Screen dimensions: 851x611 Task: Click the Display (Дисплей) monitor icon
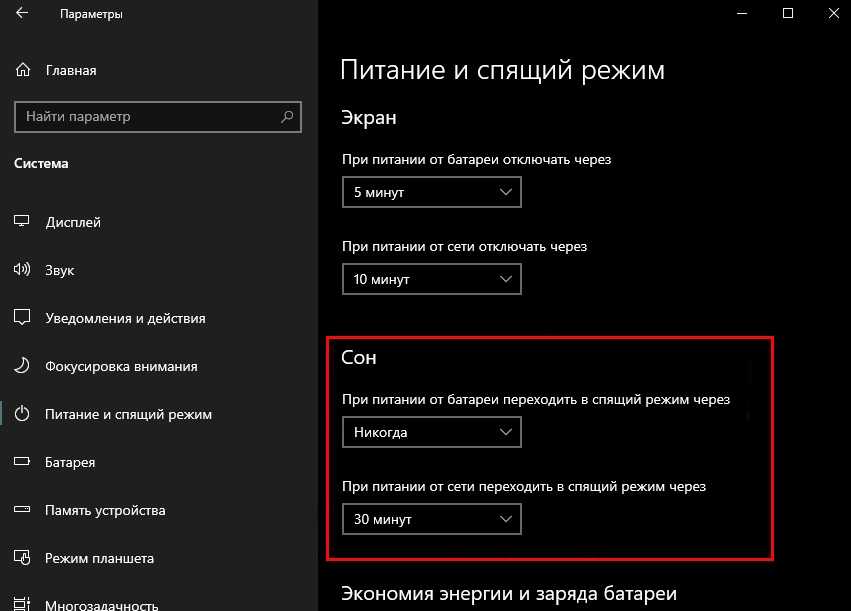[23, 222]
